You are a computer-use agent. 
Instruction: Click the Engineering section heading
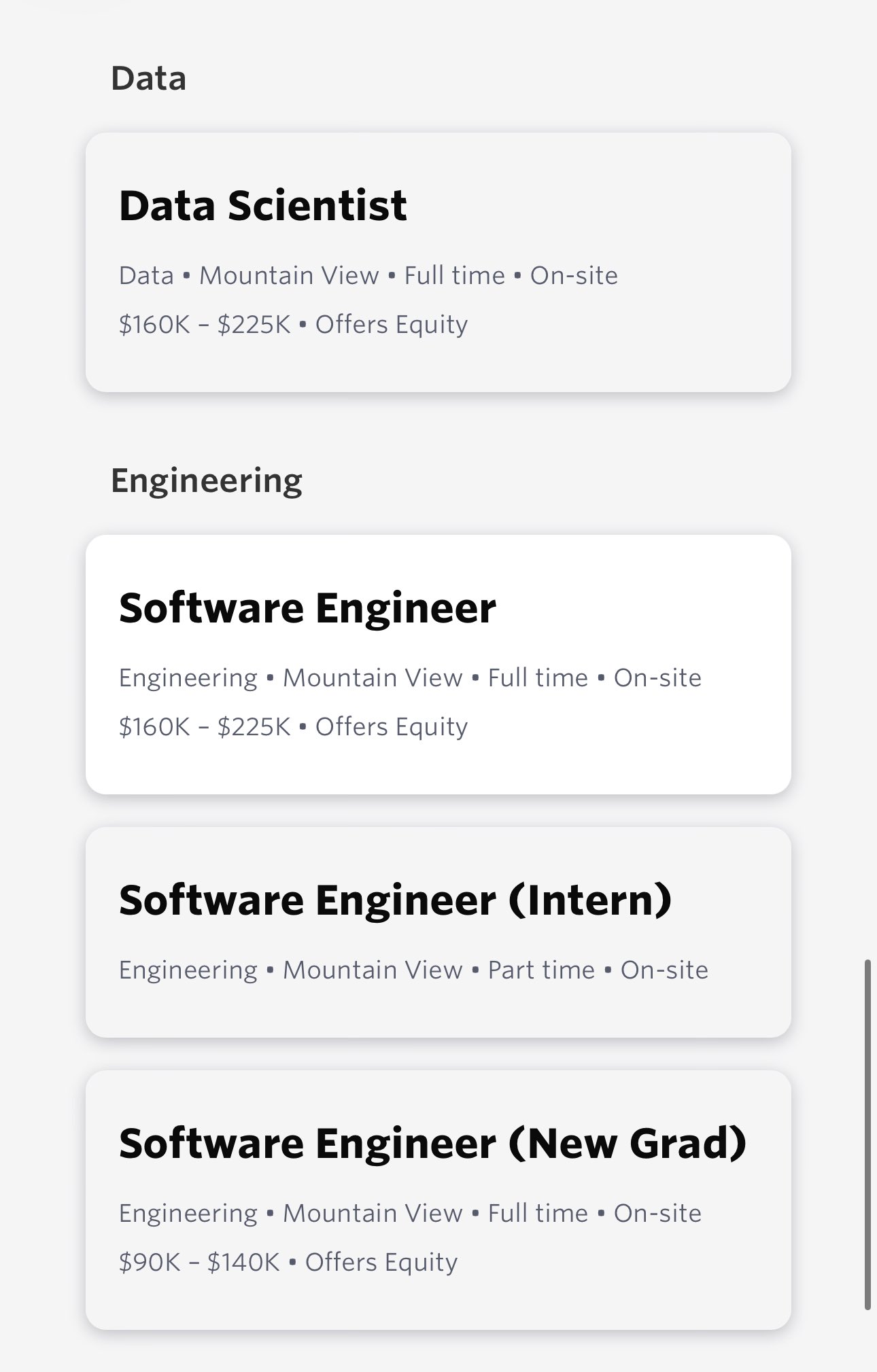tap(207, 480)
